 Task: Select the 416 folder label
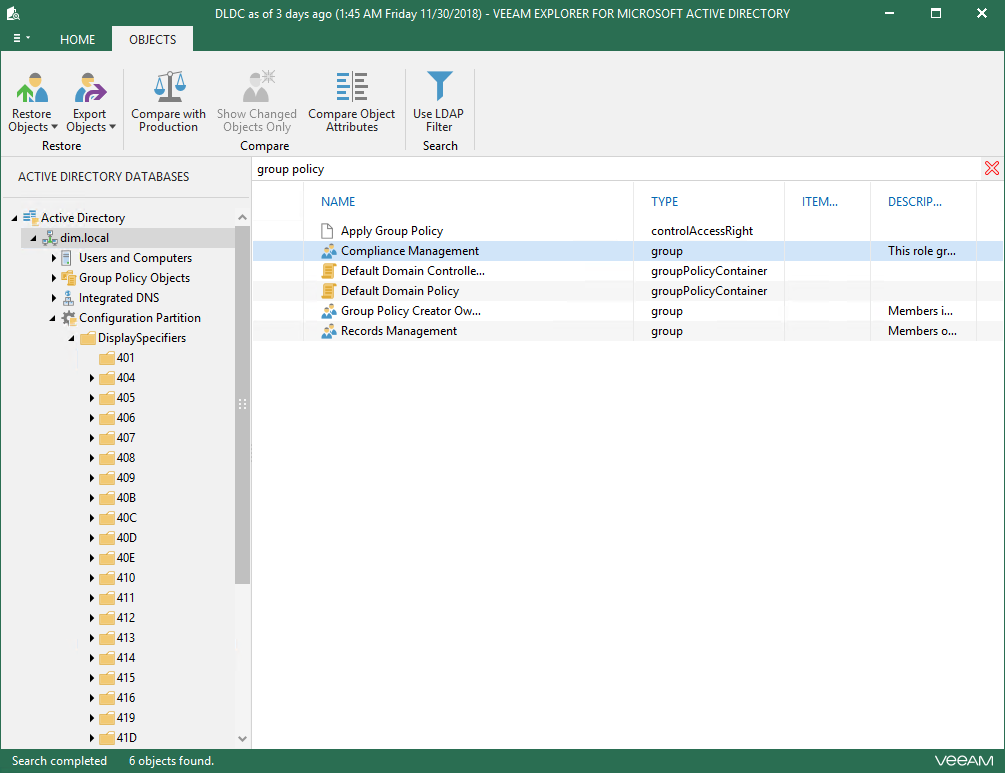coord(126,697)
